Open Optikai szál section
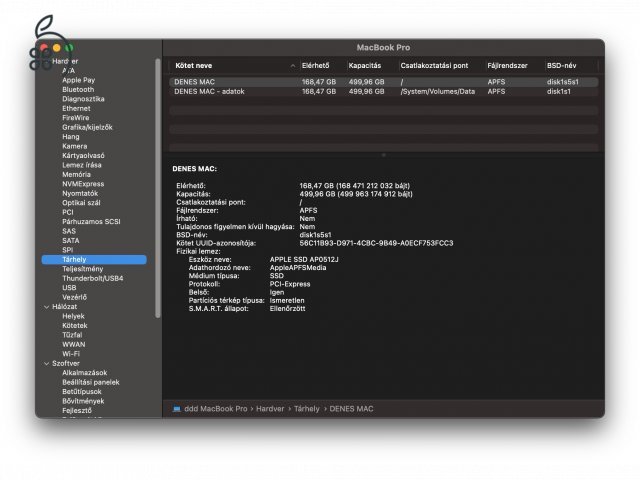 pos(81,202)
